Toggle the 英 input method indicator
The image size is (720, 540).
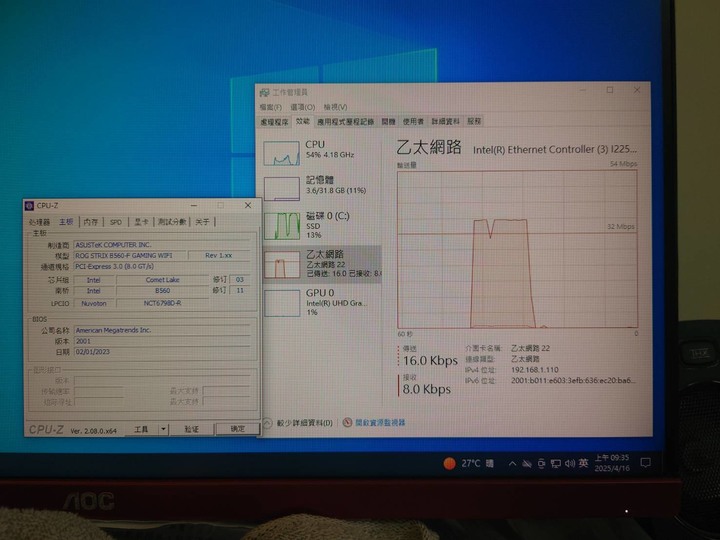point(584,463)
